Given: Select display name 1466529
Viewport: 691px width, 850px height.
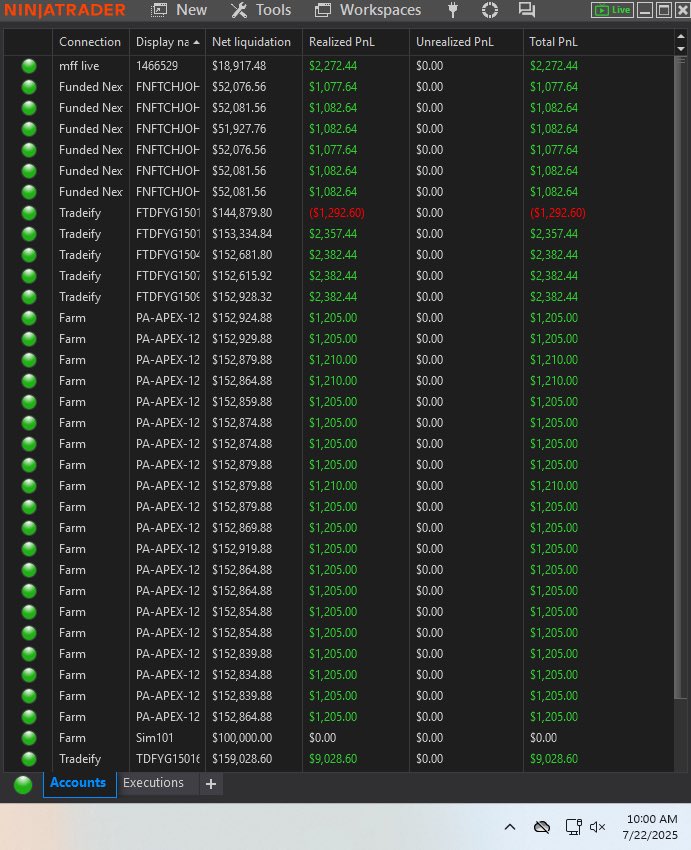Looking at the screenshot, I should click(157, 66).
